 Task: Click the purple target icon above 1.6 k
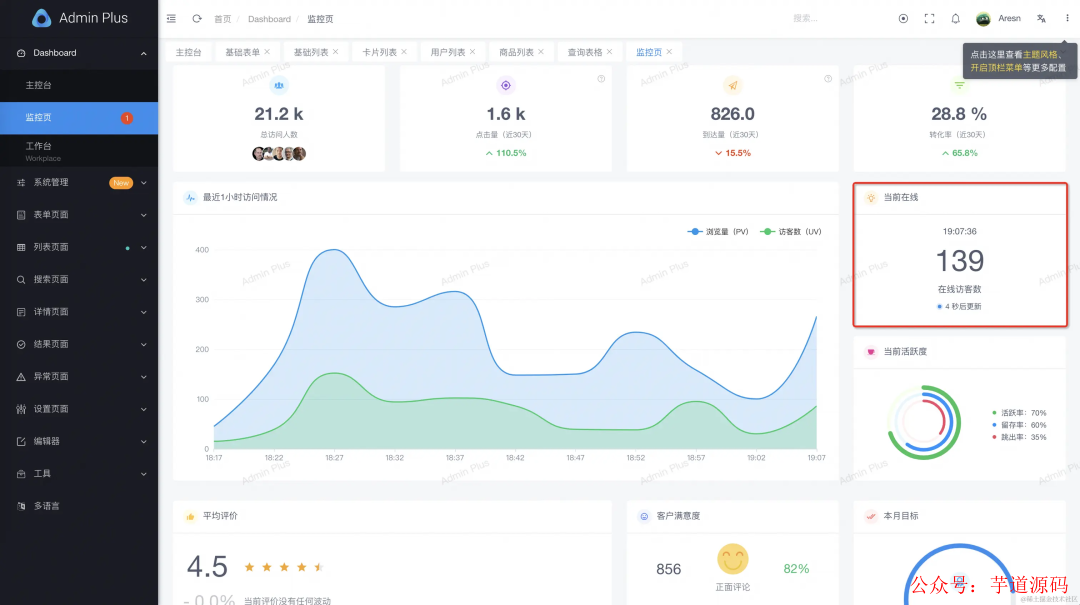506,85
